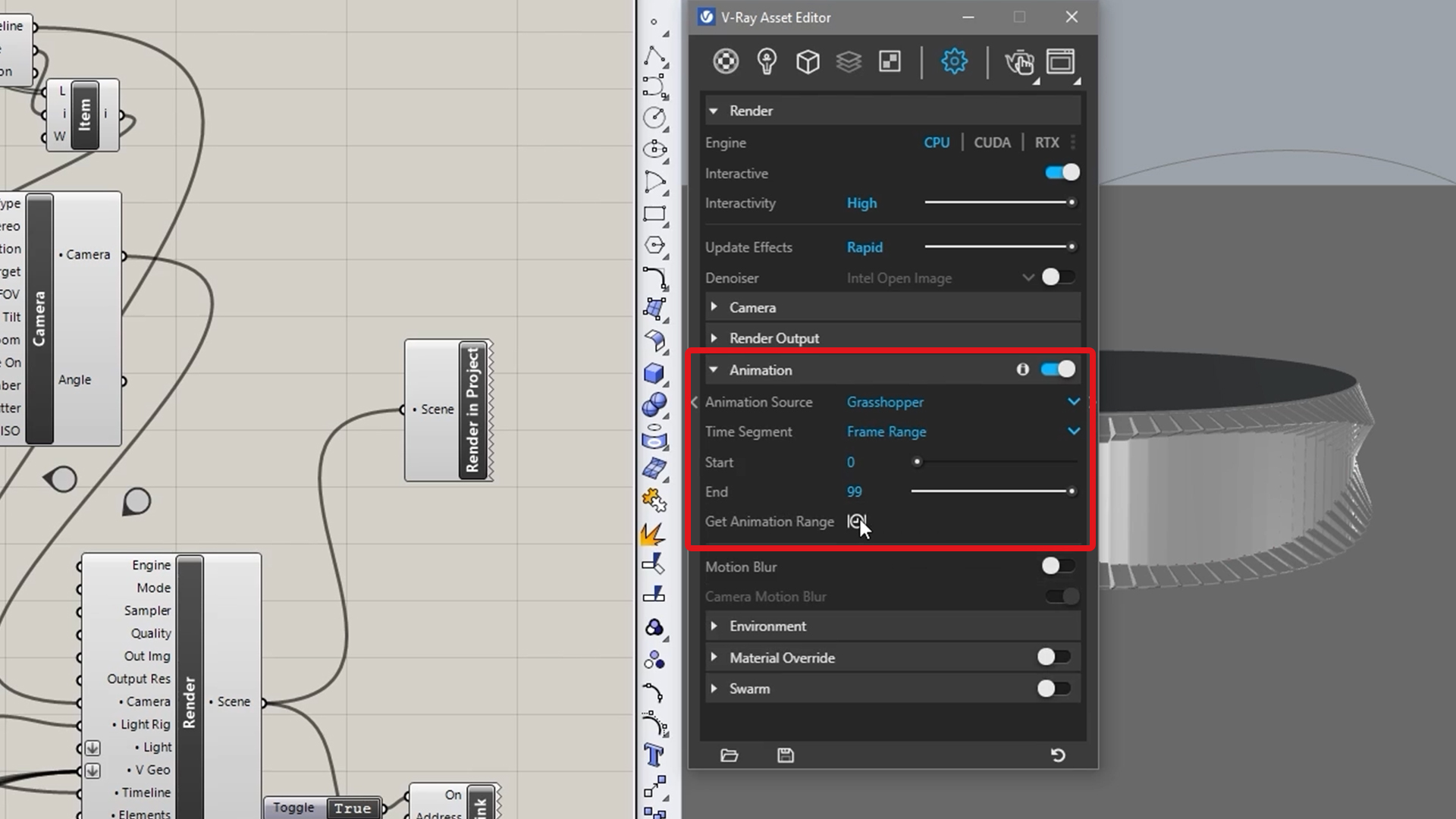Click the V Geo input arrow icon
Screen dimensions: 1456x819
coord(93,770)
